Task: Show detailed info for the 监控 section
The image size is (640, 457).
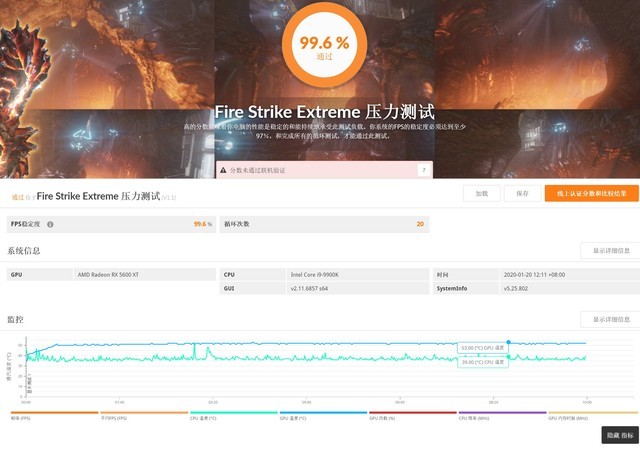Action: (611, 319)
